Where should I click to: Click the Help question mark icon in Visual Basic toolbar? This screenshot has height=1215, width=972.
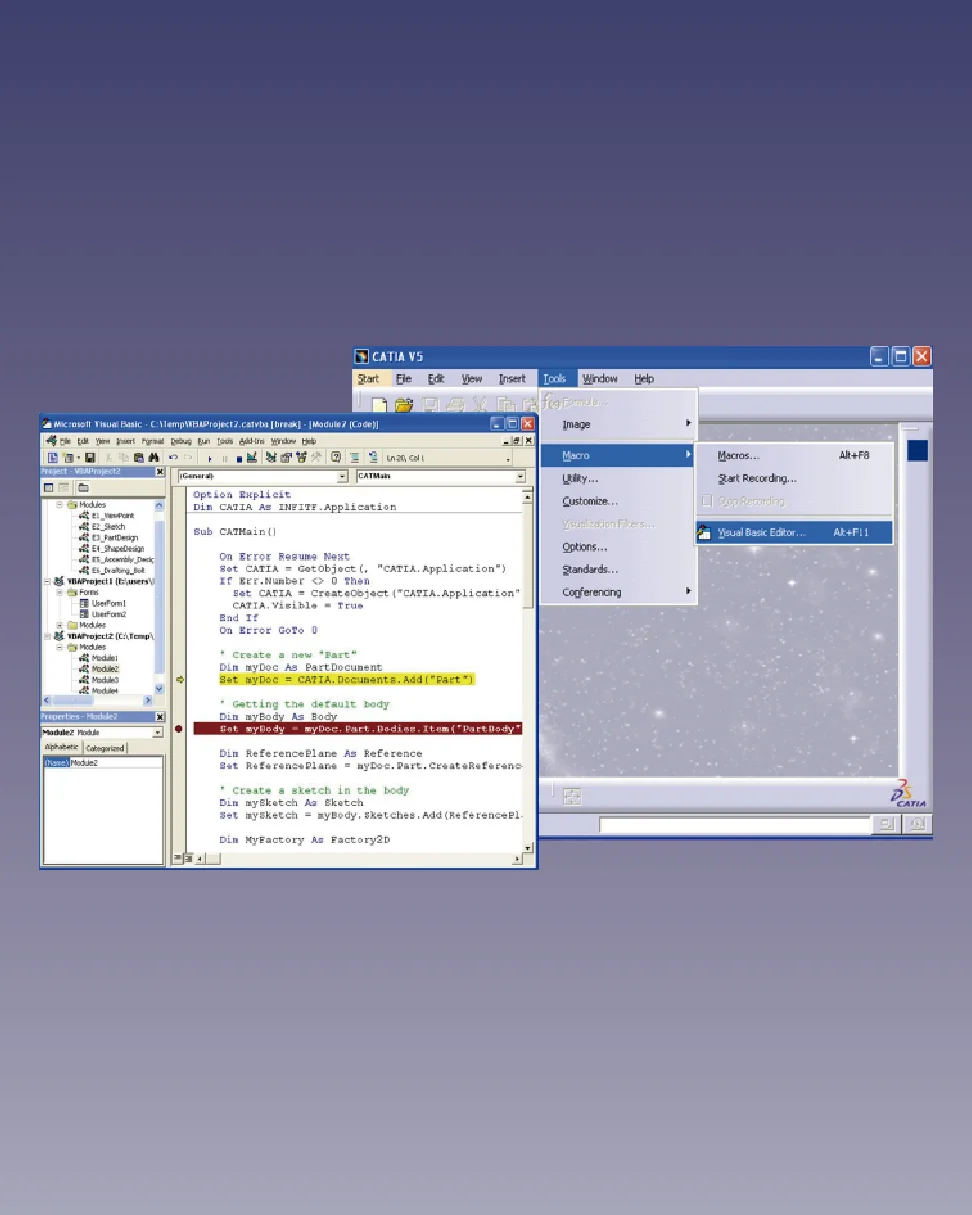click(x=336, y=456)
